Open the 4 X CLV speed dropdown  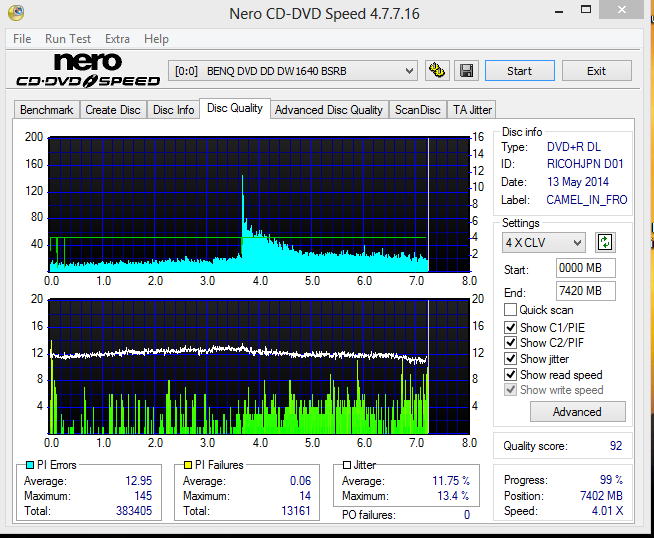pos(543,242)
